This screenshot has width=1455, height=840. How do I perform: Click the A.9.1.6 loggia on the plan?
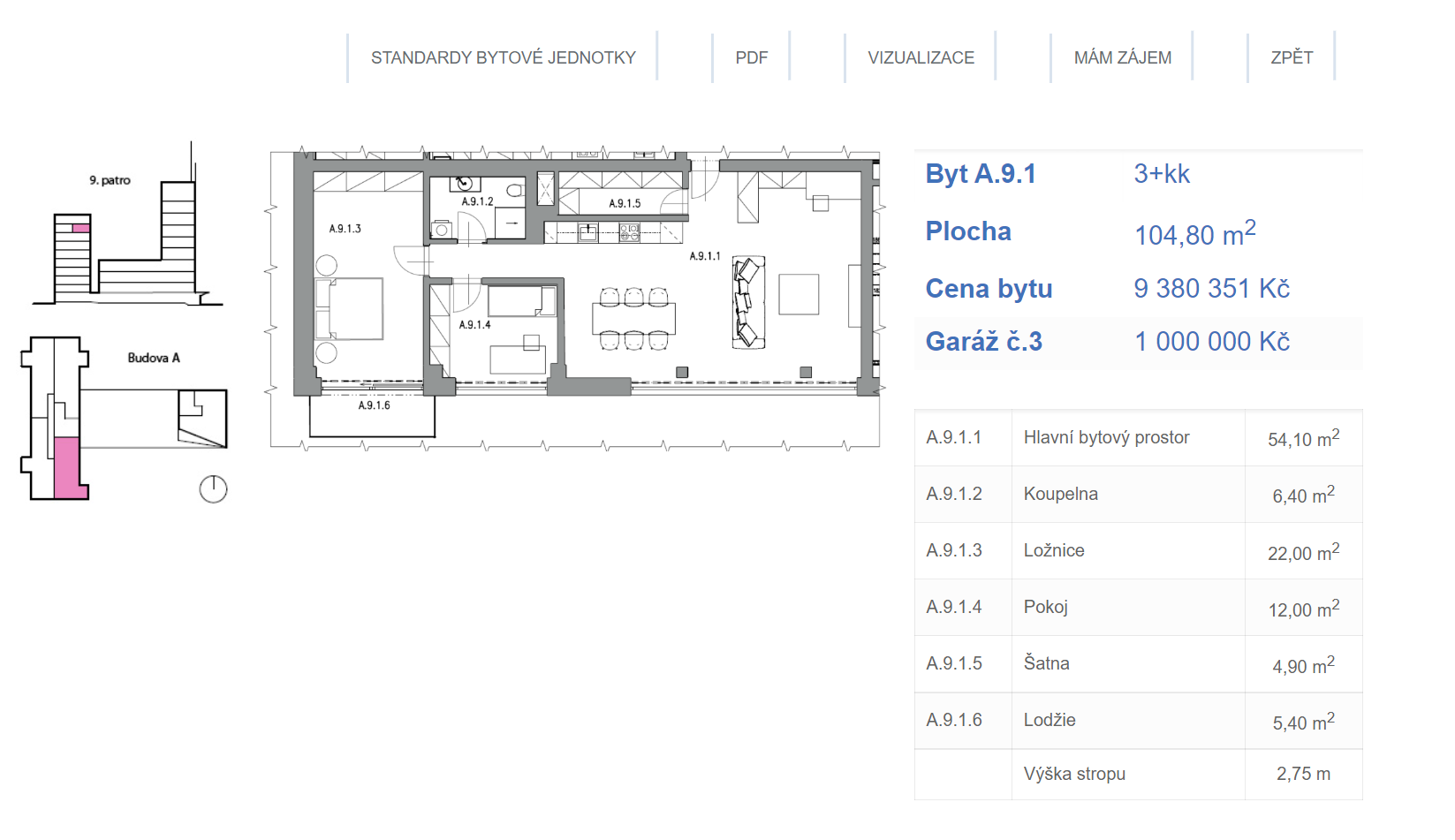[373, 417]
